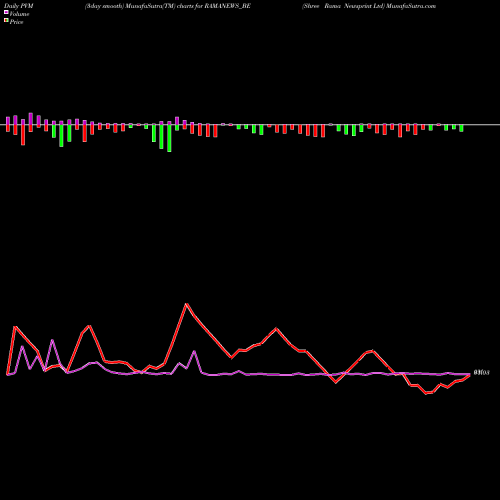Click the magenta Volume legend swatch
500x500 pixels.
coord(6,12)
